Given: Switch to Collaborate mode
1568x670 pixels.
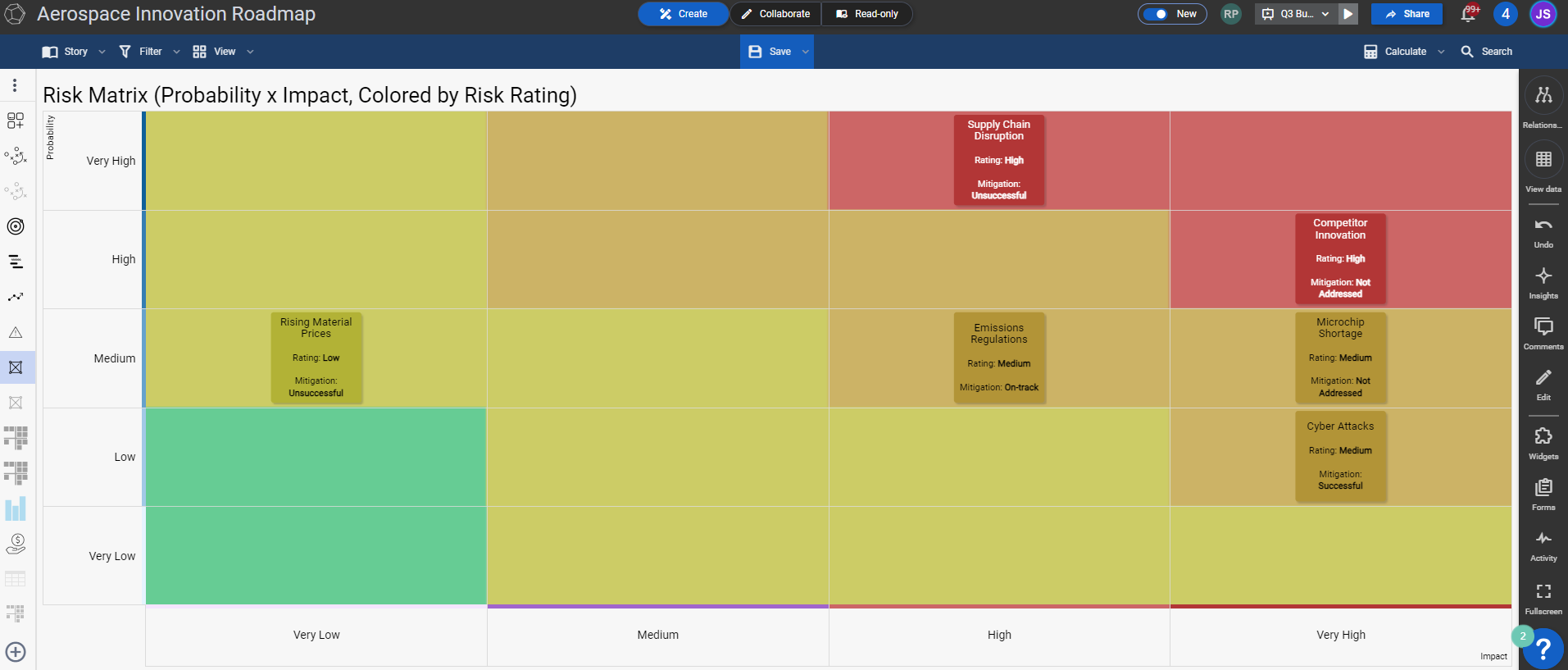Looking at the screenshot, I should click(775, 14).
